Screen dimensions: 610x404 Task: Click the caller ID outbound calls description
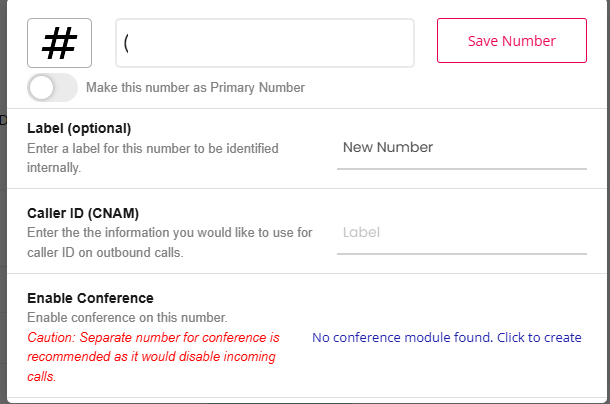170,242
